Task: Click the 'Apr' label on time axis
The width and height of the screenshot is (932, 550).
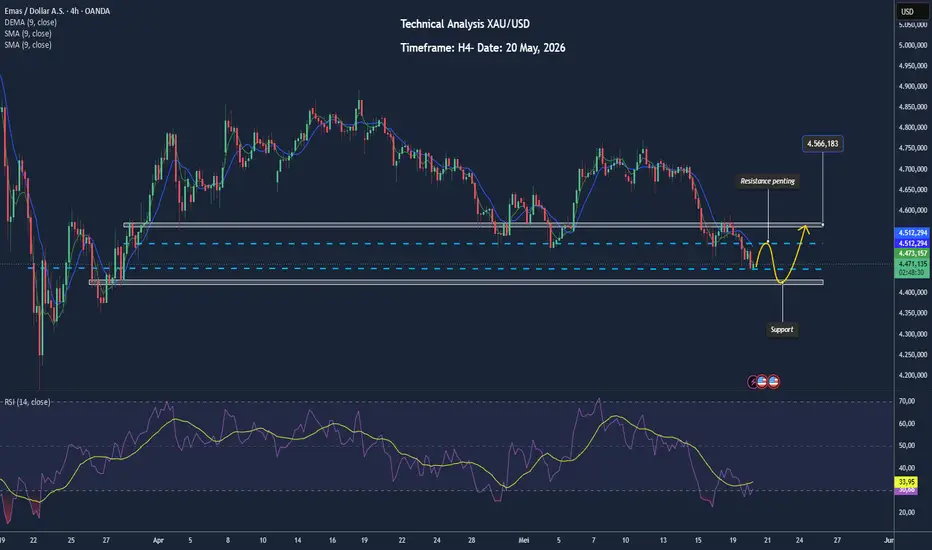Action: [158, 540]
